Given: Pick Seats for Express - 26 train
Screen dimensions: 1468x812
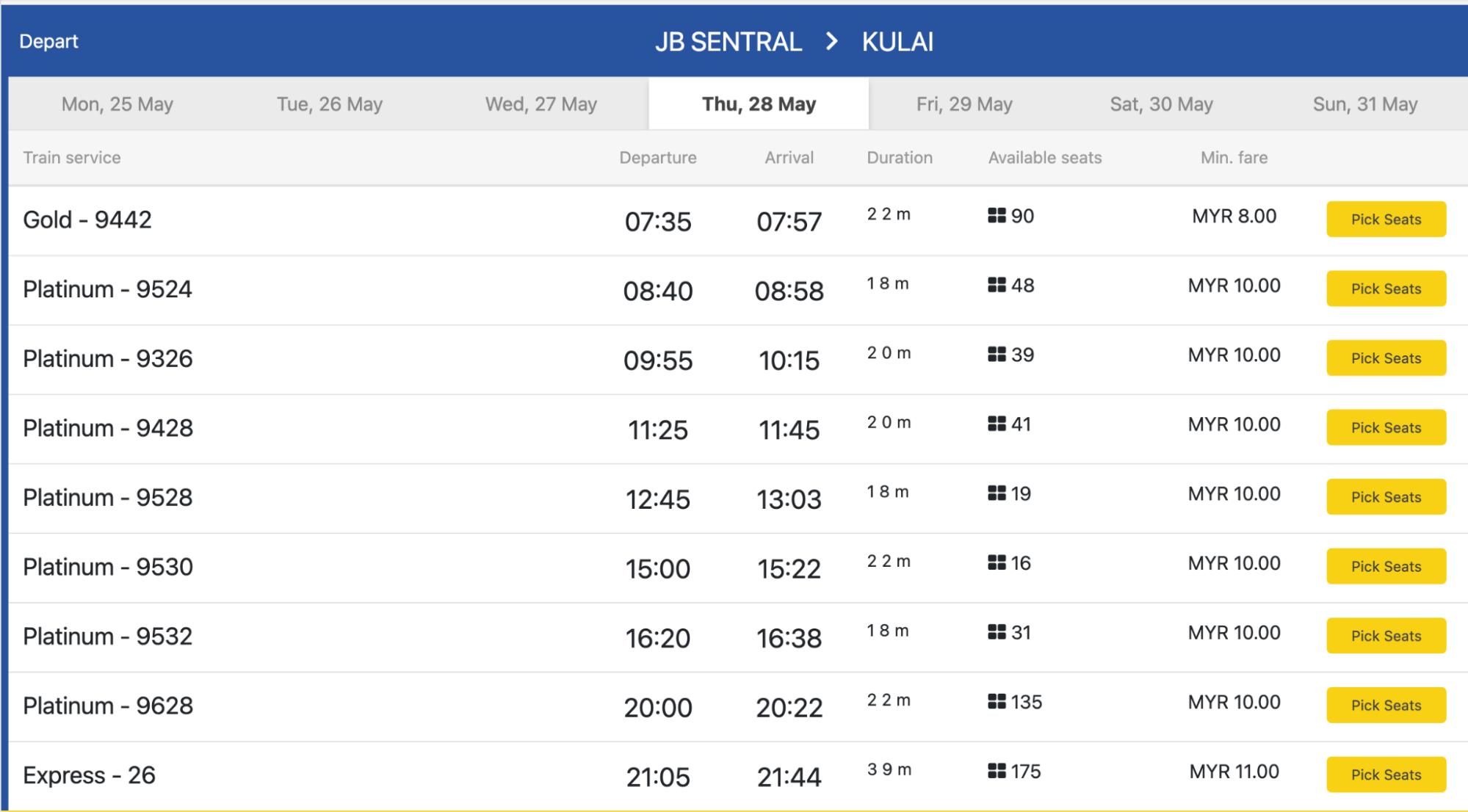Looking at the screenshot, I should pyautogui.click(x=1386, y=775).
